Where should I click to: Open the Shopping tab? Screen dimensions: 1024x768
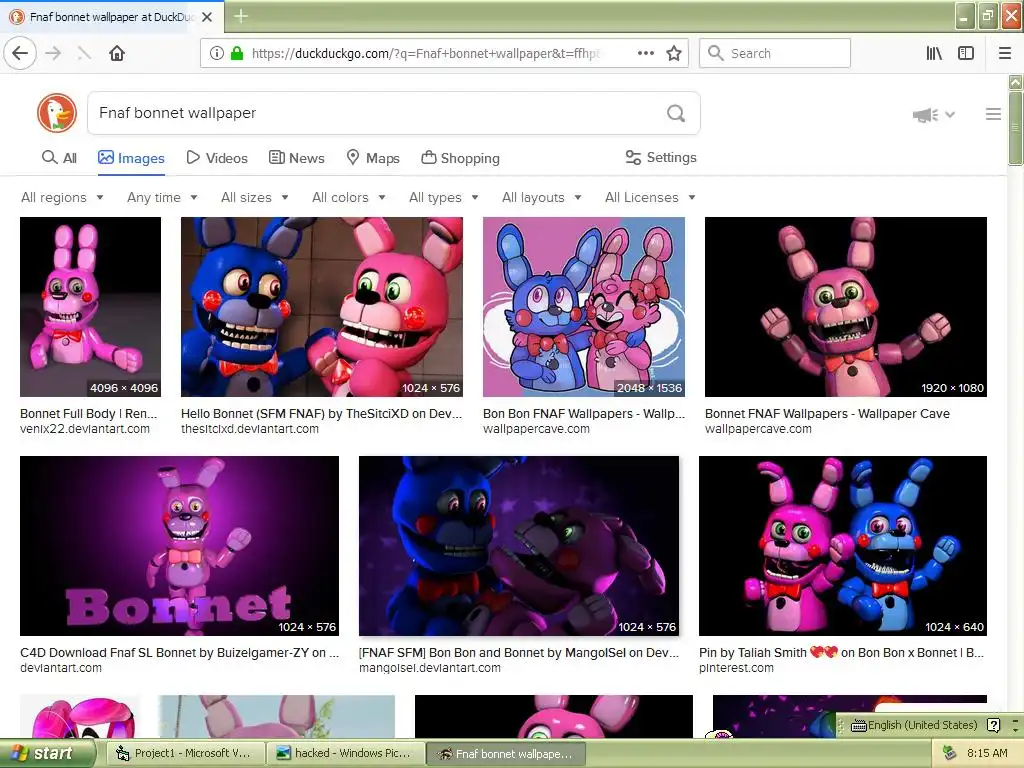coord(460,158)
